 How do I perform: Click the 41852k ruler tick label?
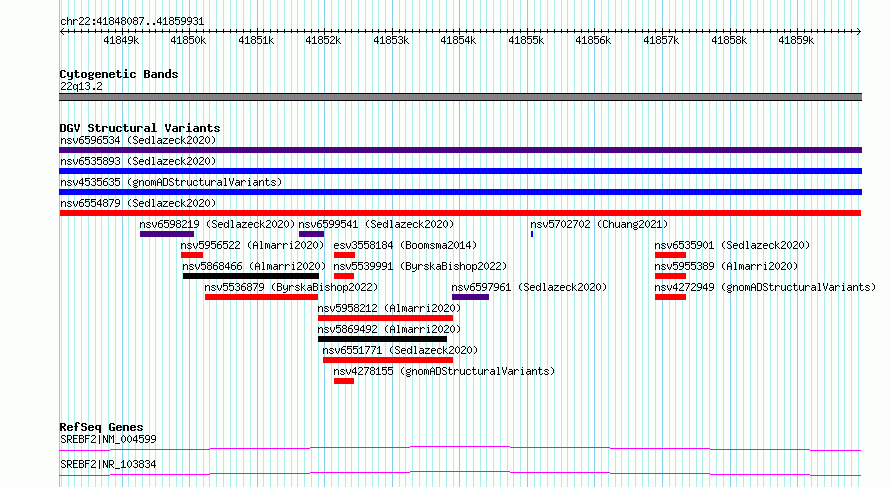click(323, 40)
